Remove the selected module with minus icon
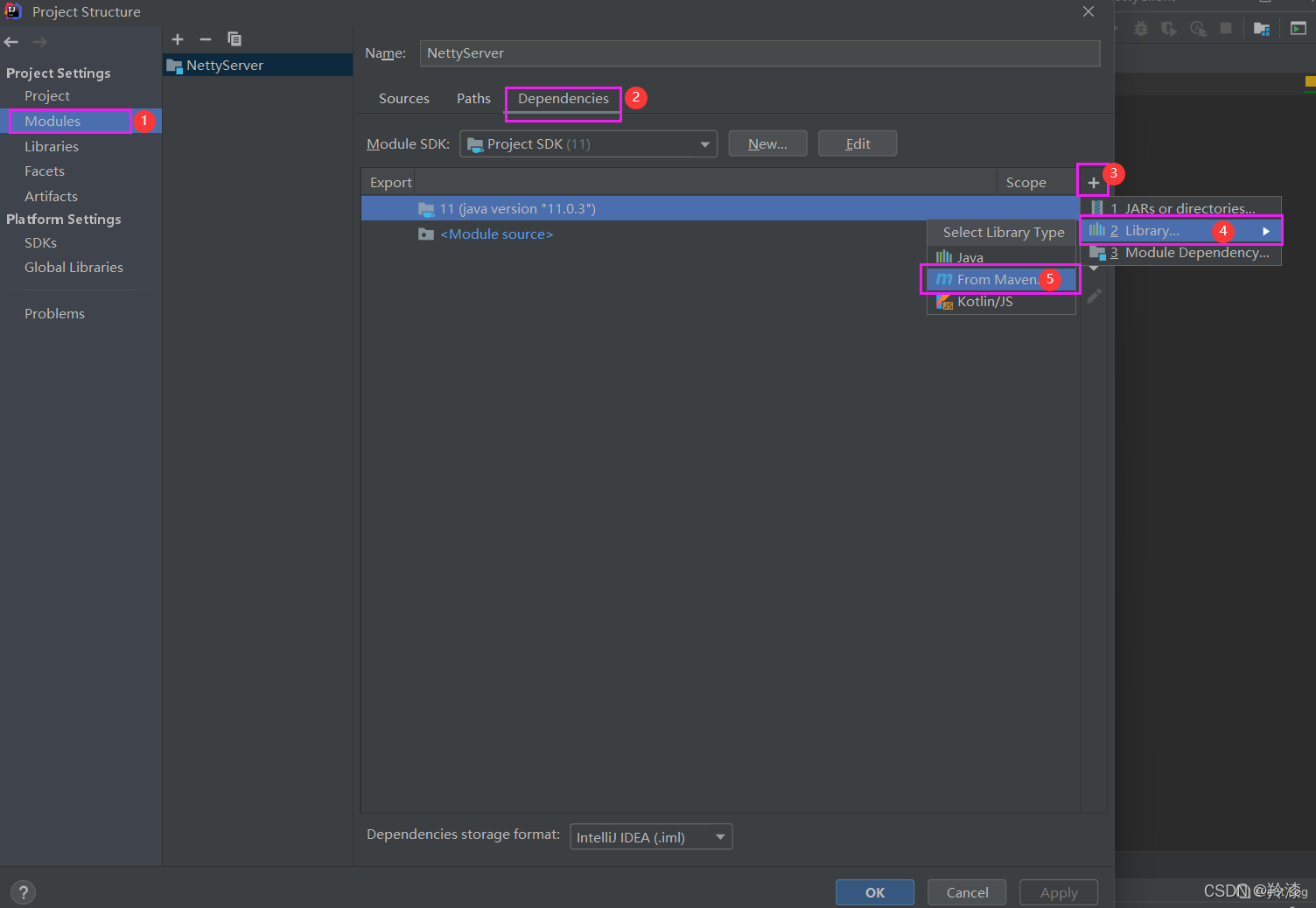The image size is (1316, 908). click(x=206, y=39)
